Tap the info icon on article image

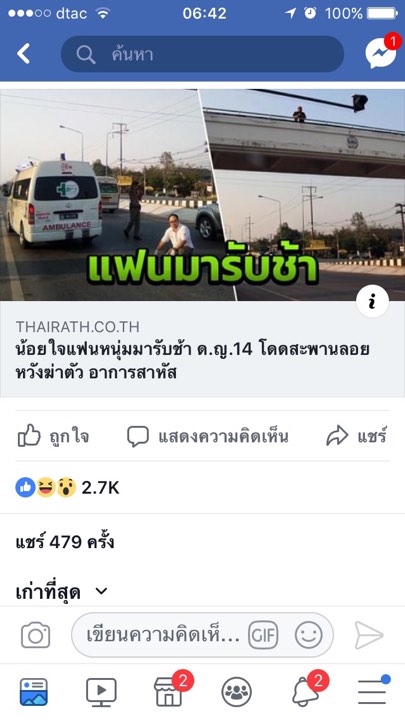point(372,301)
